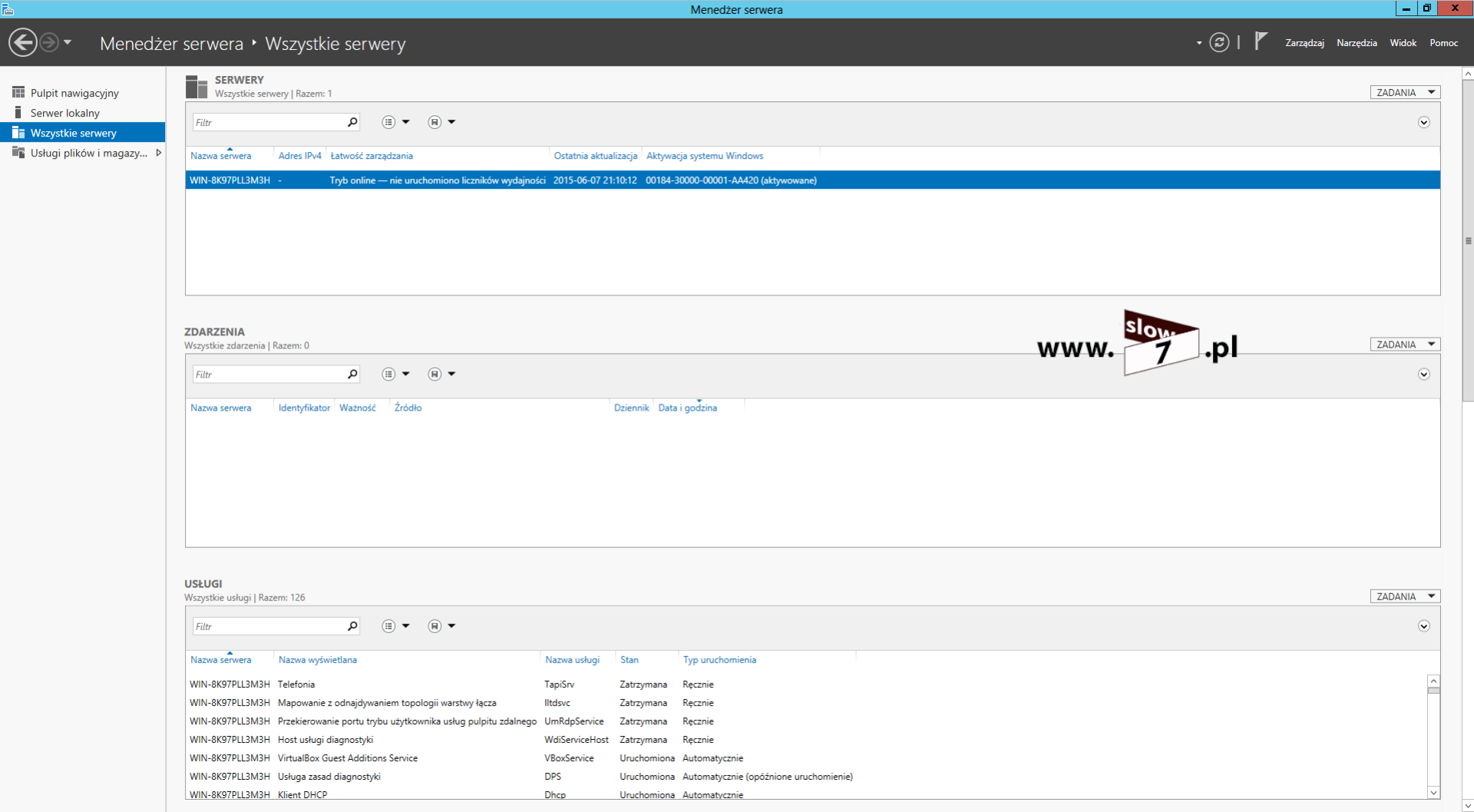The image size is (1474, 812).
Task: Expand the Zdarzenia filter chevron
Action: coord(1423,375)
